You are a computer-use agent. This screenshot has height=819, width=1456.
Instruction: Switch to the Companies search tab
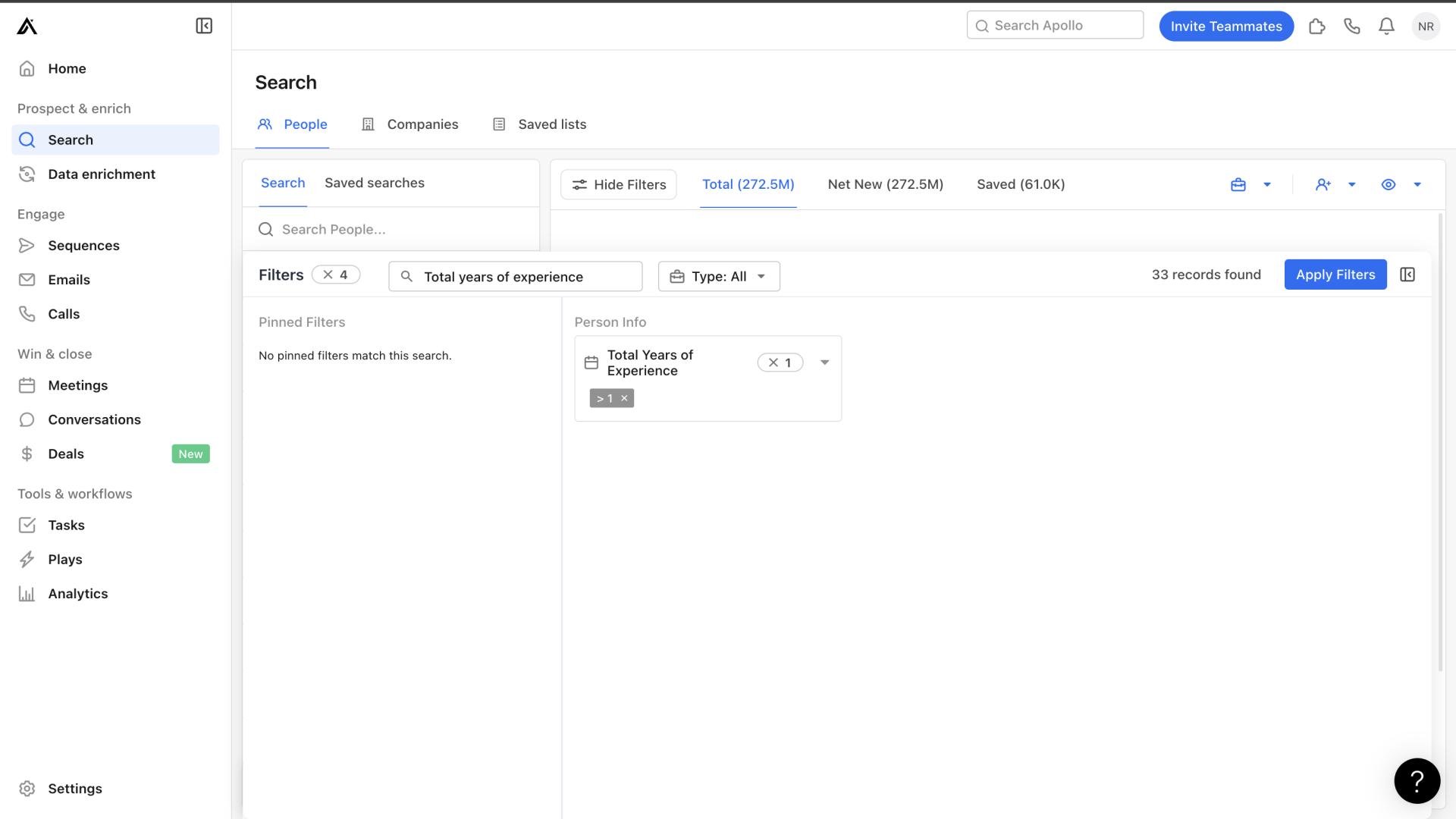(x=422, y=123)
